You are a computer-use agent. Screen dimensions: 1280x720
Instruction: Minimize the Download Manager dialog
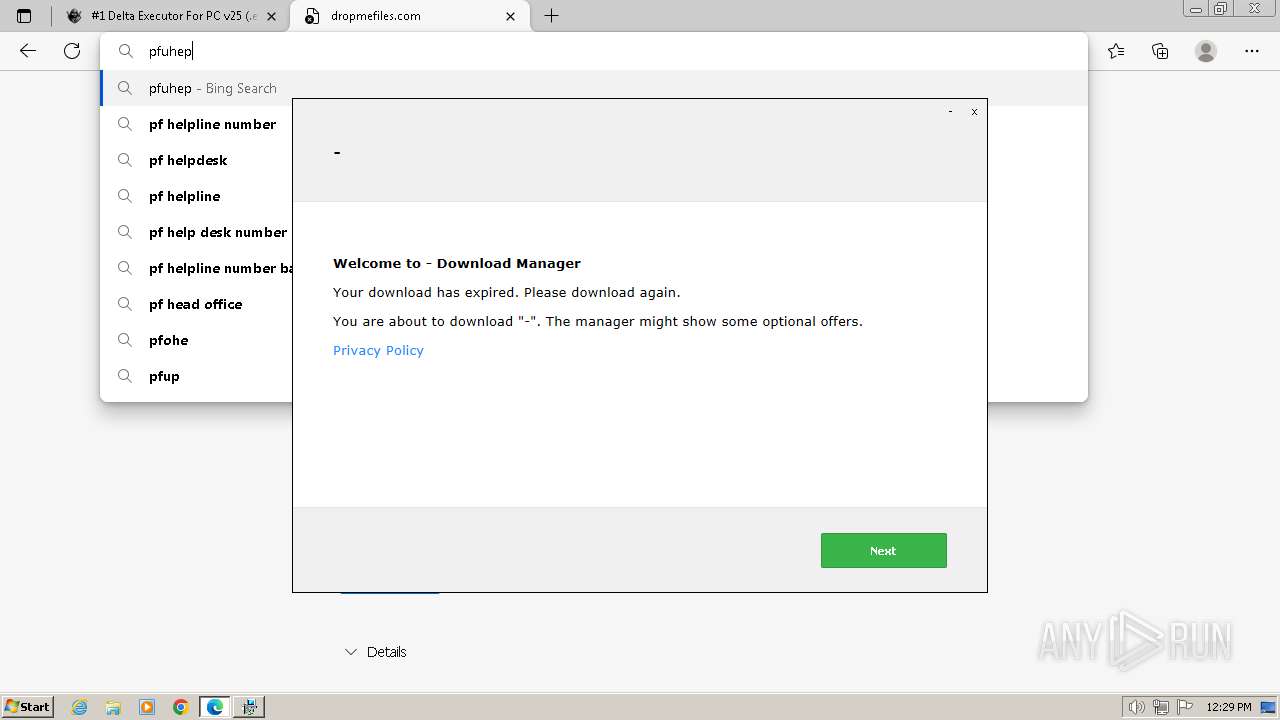click(950, 112)
